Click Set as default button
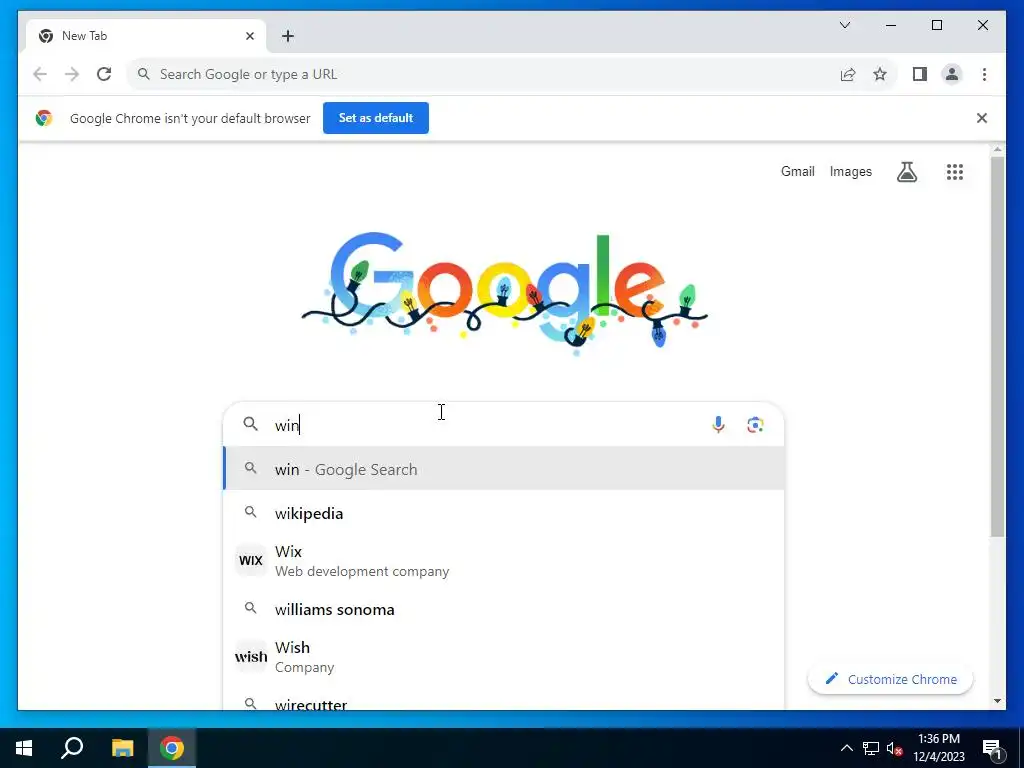 [376, 118]
